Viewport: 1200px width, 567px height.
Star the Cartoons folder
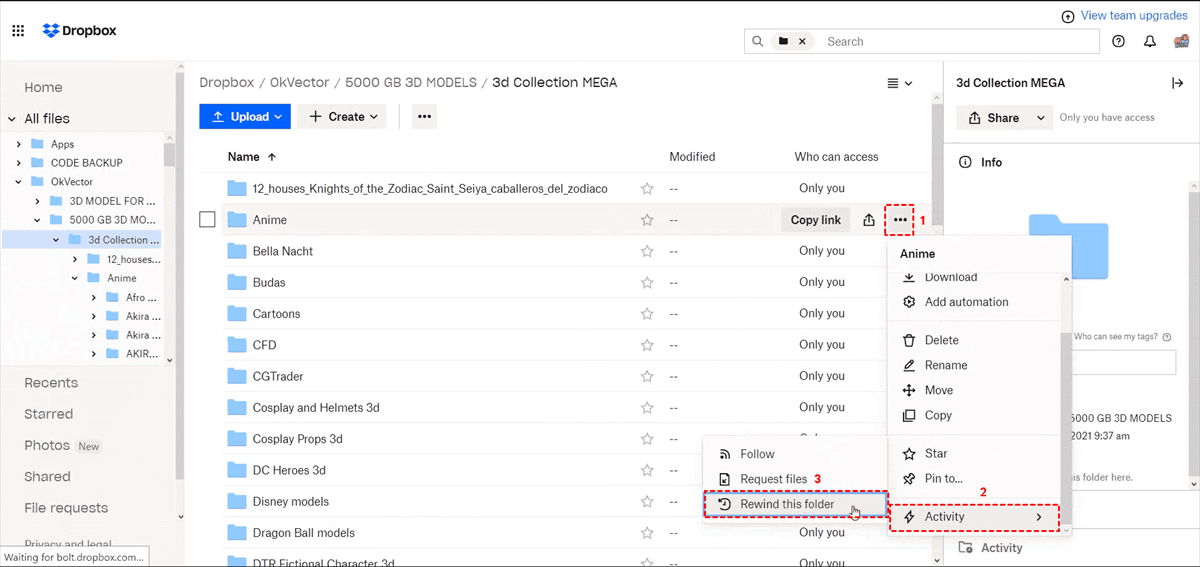[x=647, y=314]
